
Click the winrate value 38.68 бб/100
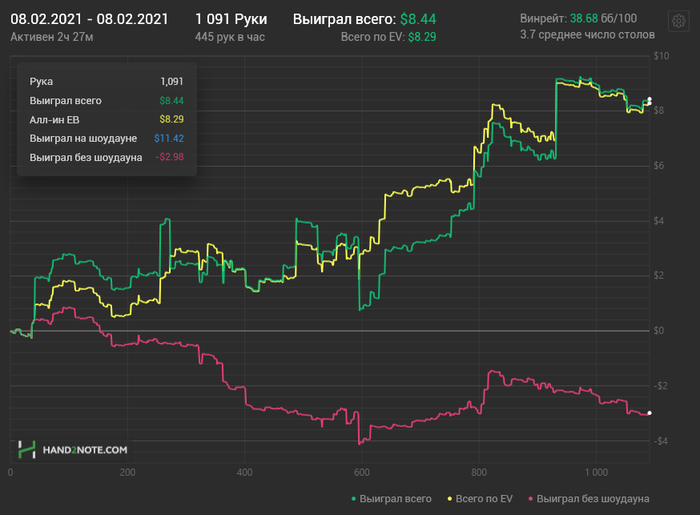(603, 18)
